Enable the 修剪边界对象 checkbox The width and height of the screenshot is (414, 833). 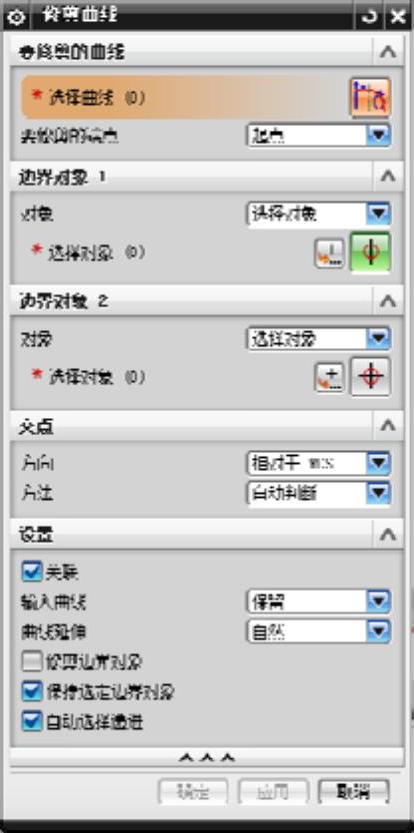pyautogui.click(x=32, y=662)
